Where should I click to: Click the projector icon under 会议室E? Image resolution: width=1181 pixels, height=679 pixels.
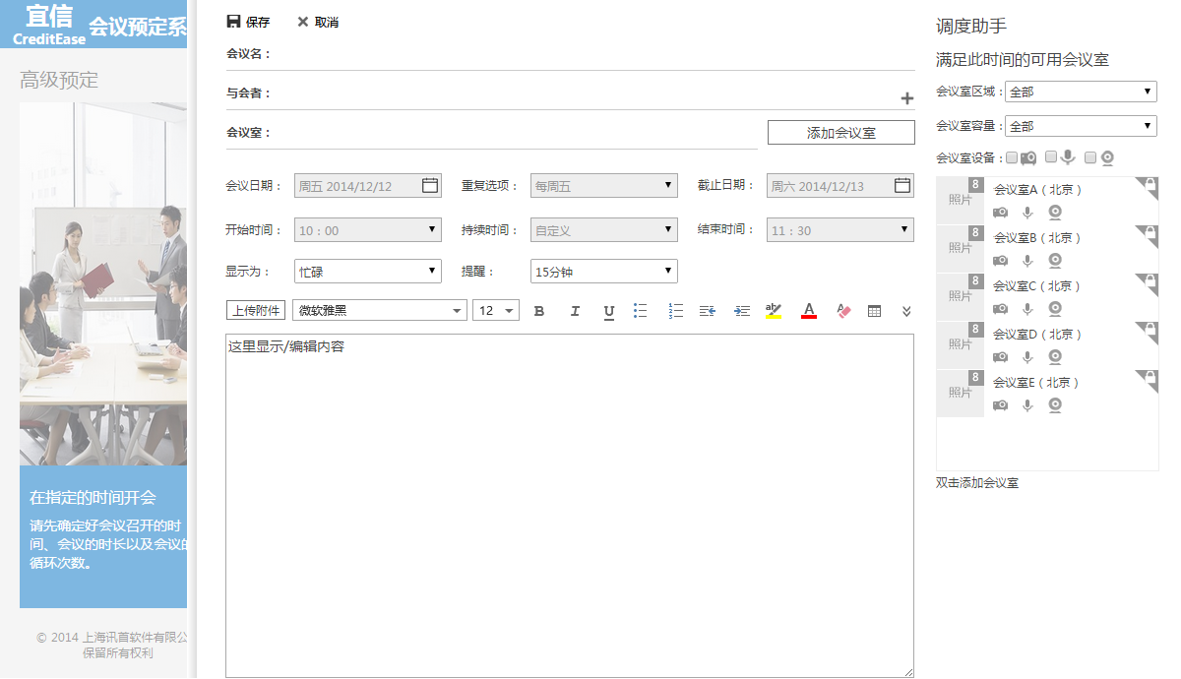tap(1000, 405)
